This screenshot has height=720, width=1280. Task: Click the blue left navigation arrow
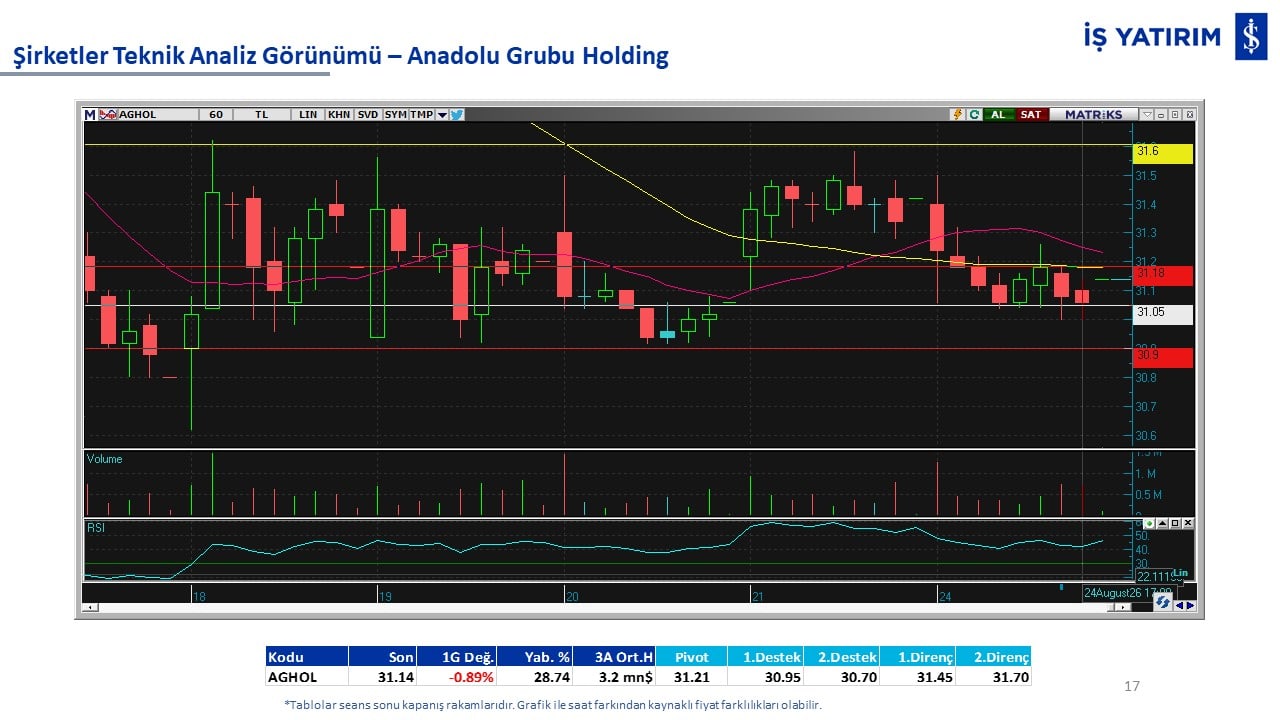coord(1180,606)
